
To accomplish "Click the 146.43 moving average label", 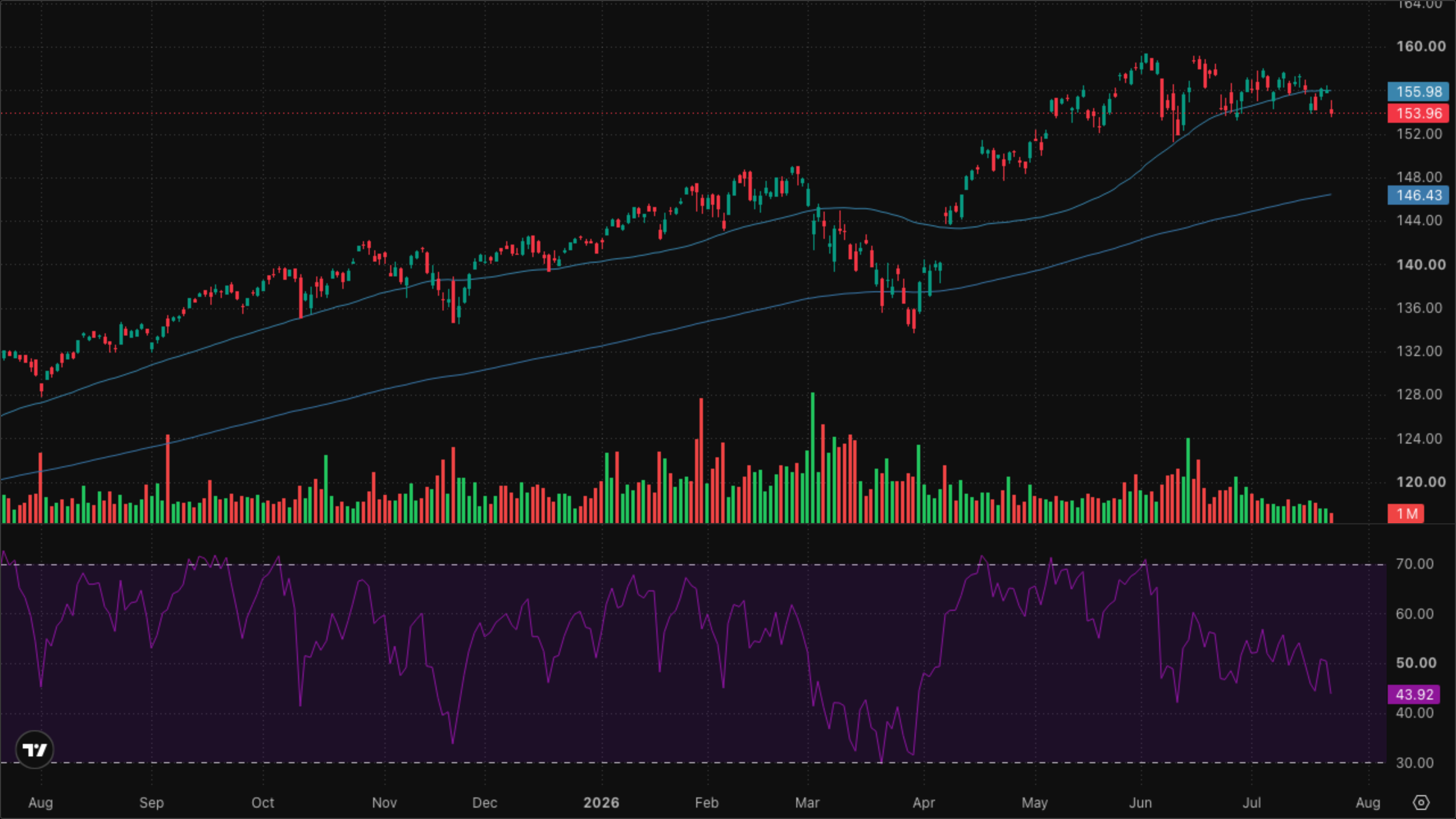I will click(x=1418, y=195).
